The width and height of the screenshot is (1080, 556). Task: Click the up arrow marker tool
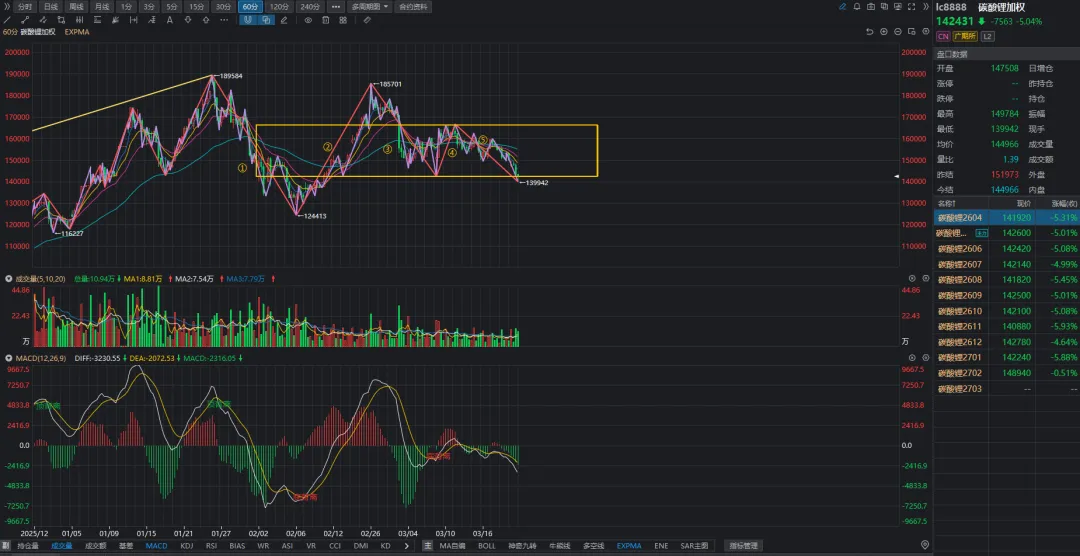206,20
